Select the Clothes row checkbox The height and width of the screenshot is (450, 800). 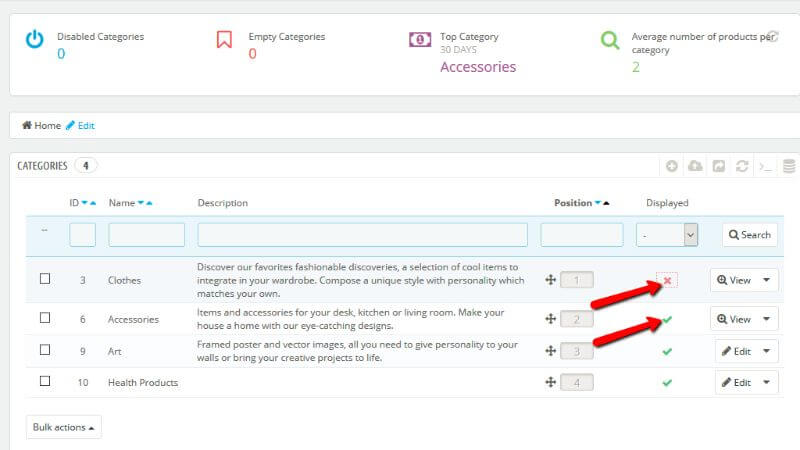coord(45,279)
